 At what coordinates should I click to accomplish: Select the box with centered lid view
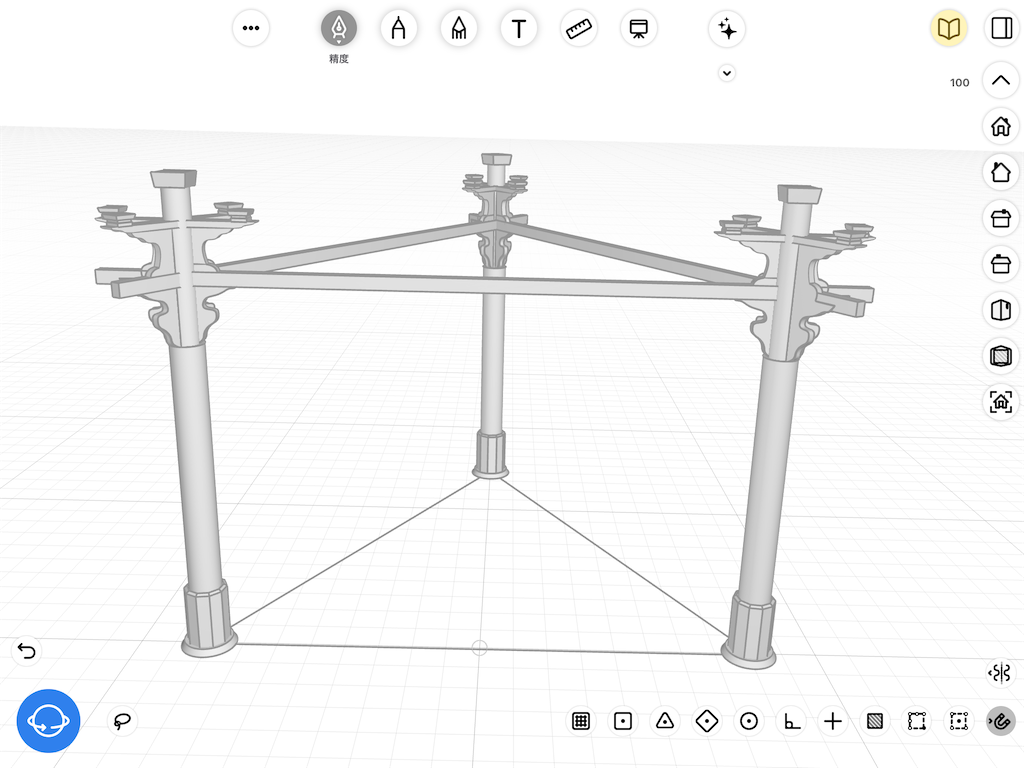pyautogui.click(x=1000, y=264)
